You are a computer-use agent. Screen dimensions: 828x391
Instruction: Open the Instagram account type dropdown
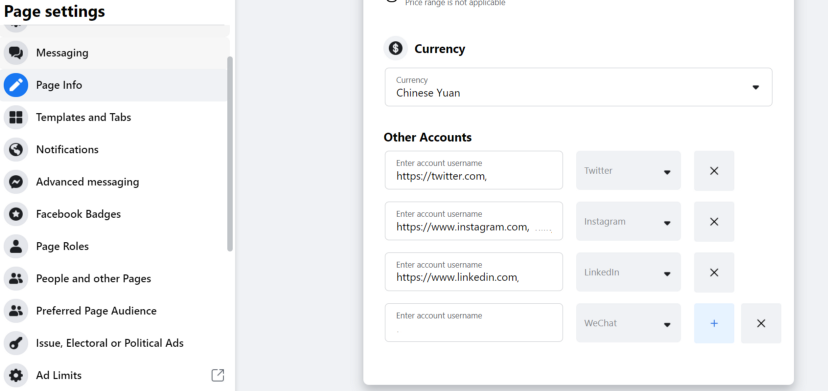click(628, 221)
